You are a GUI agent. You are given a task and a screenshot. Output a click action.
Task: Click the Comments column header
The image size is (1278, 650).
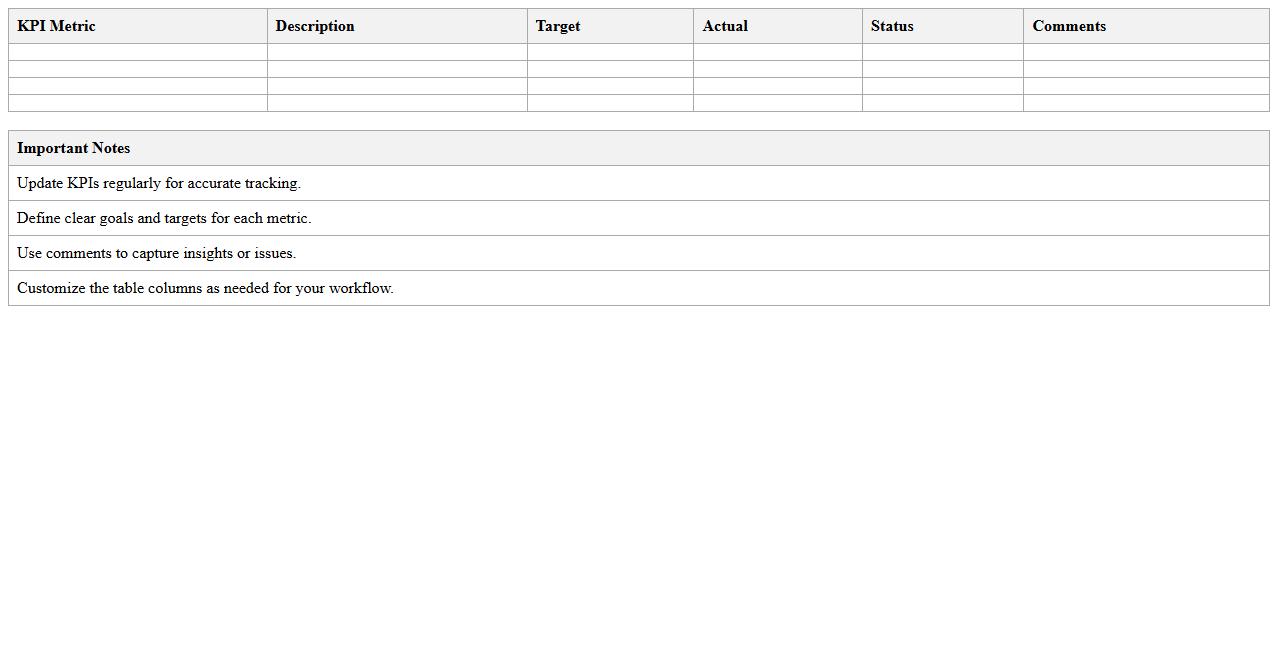pyautogui.click(x=1069, y=26)
